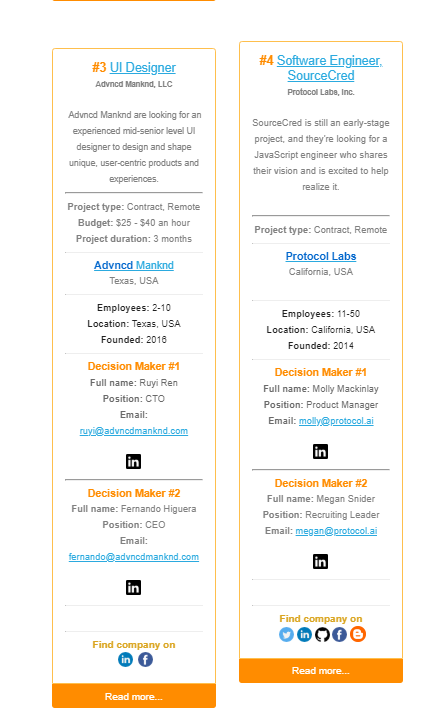Open Protocol Labs GitHub icon
This screenshot has width=422, height=713.
point(322,634)
